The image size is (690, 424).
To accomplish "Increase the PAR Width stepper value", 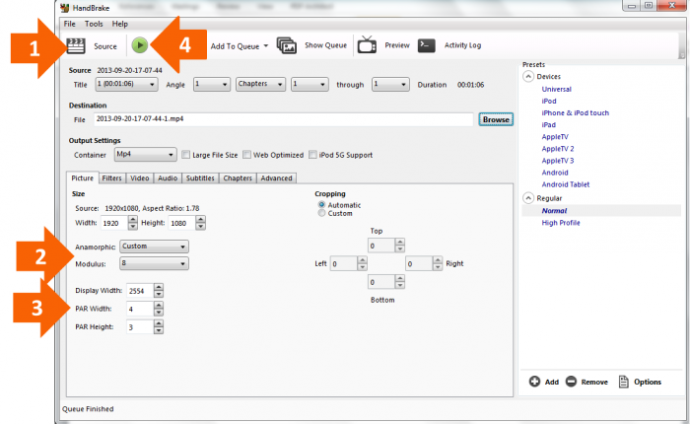I will (x=160, y=305).
